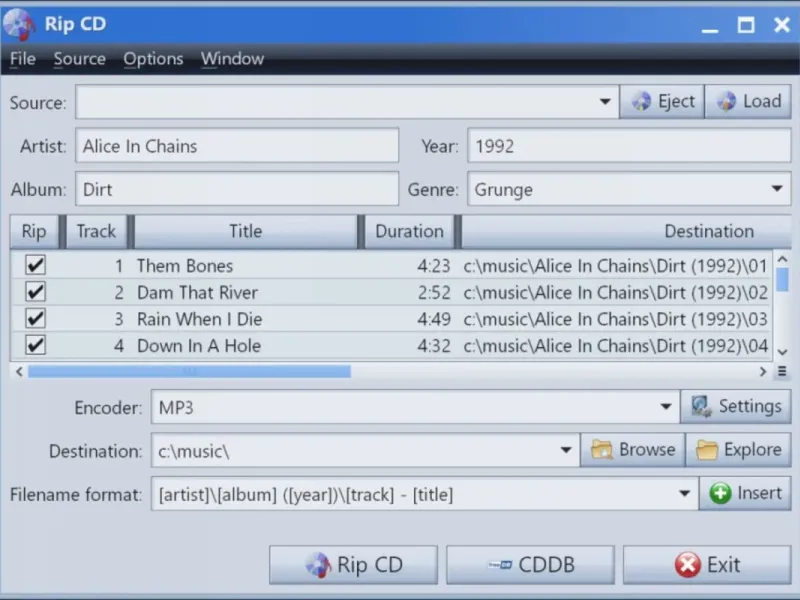Image resolution: width=800 pixels, height=600 pixels.
Task: Exit the application with red X button
Action: pos(707,565)
